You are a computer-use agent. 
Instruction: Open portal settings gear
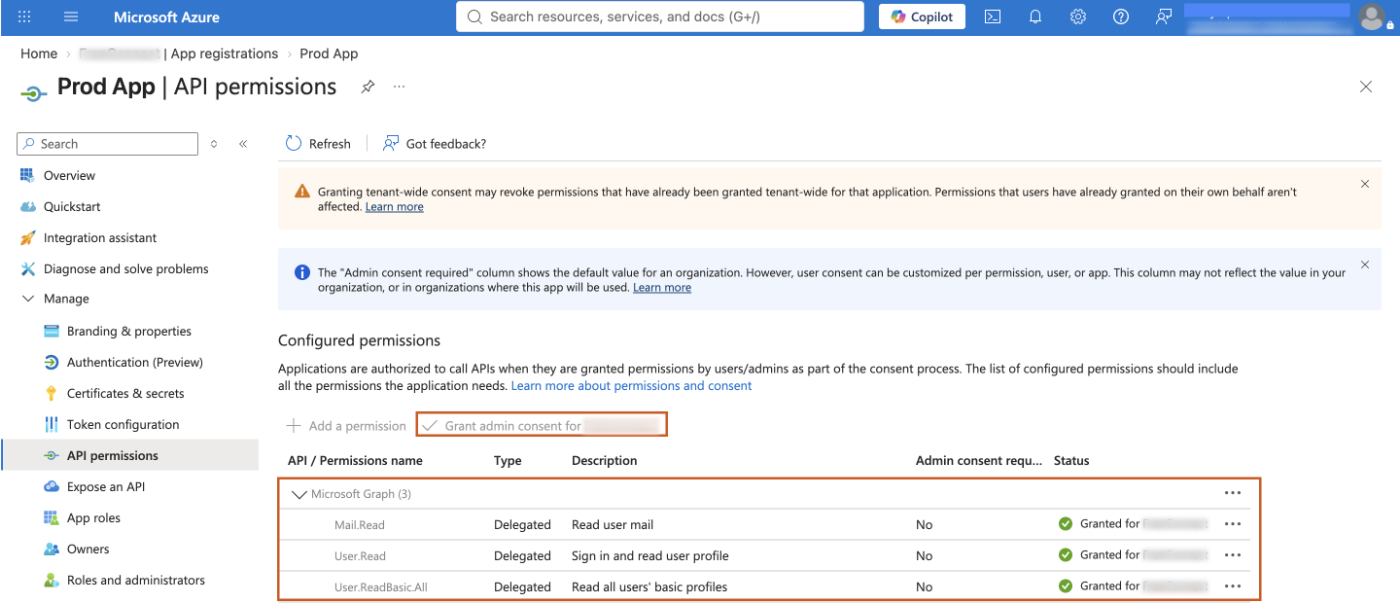[x=1078, y=17]
